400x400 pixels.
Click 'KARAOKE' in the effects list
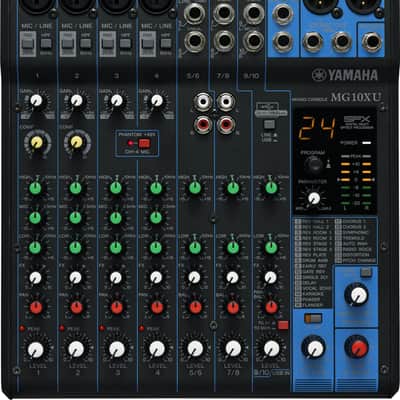(x=313, y=294)
